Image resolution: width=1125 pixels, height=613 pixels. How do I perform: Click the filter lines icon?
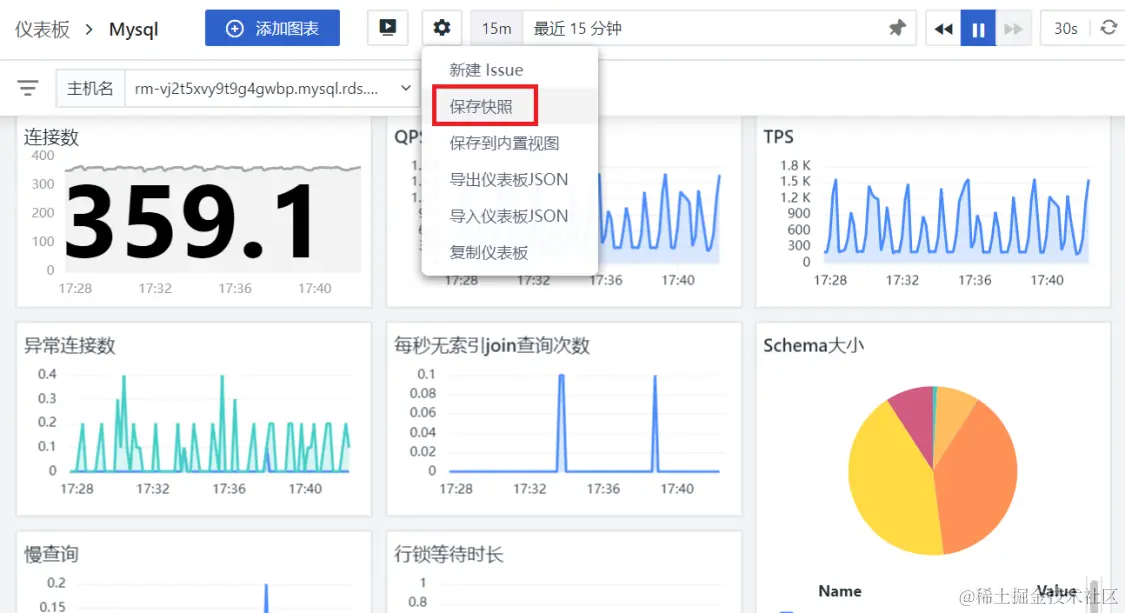pyautogui.click(x=28, y=88)
